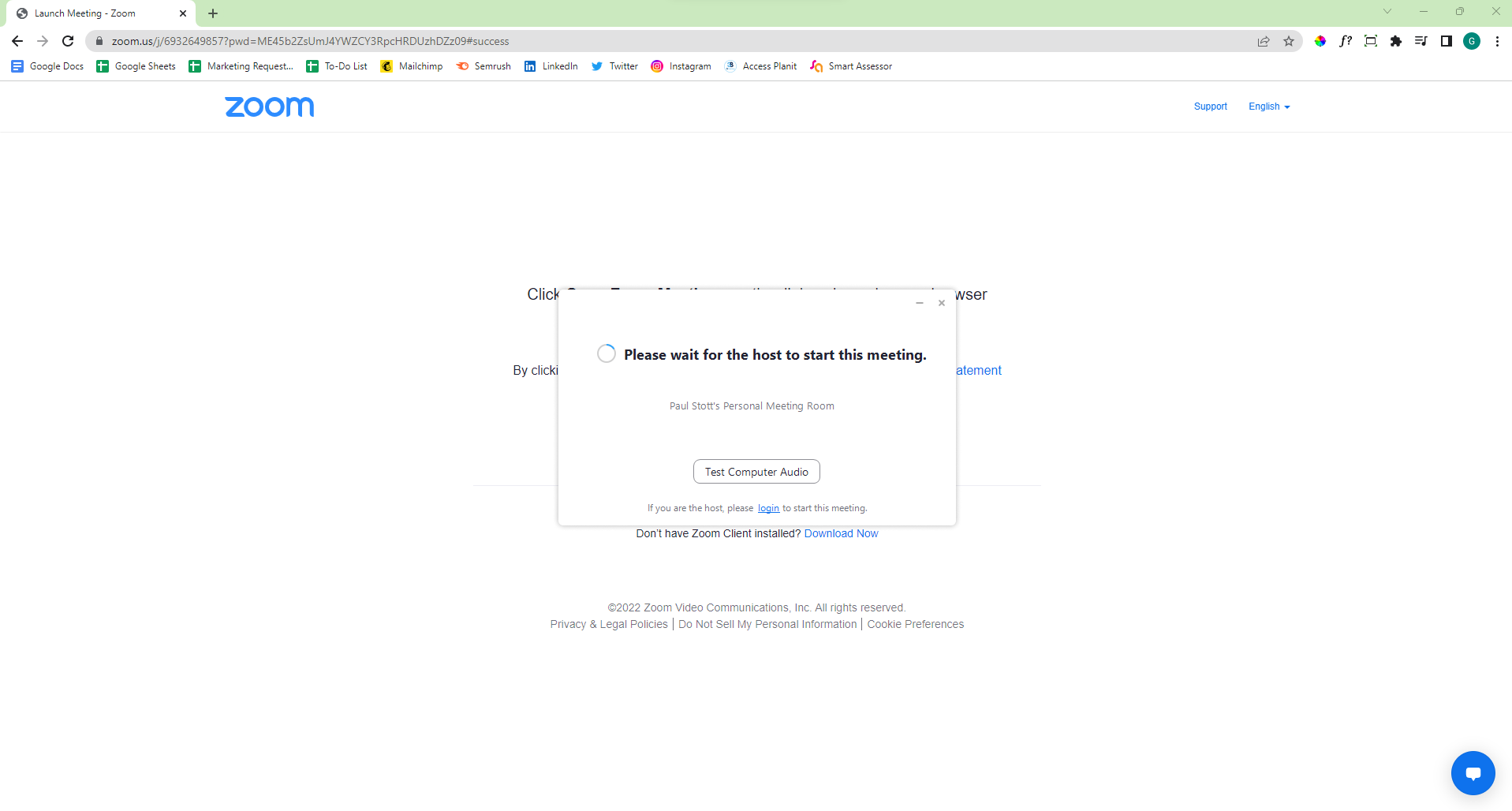Open the LinkedIn bookmark
1512x811 pixels.
(551, 66)
